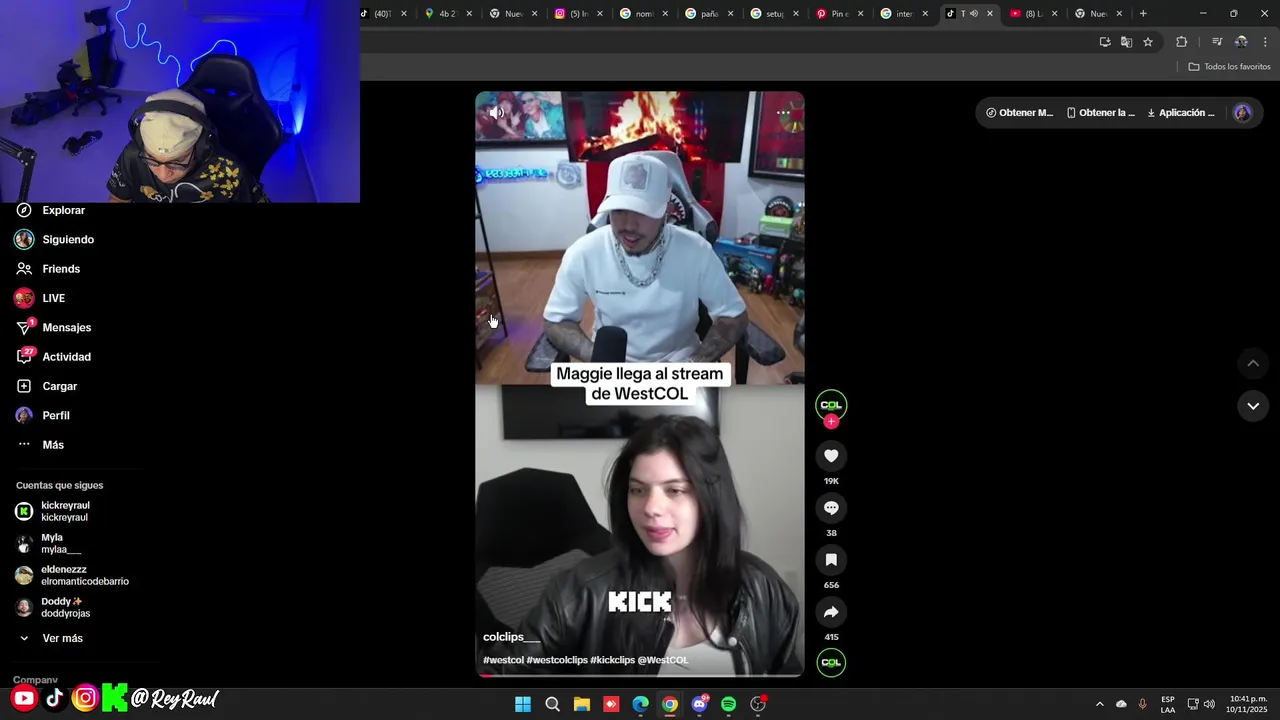Viewport: 1280px width, 720px height.
Task: Go to the Siguiendo feed
Action: point(56,239)
